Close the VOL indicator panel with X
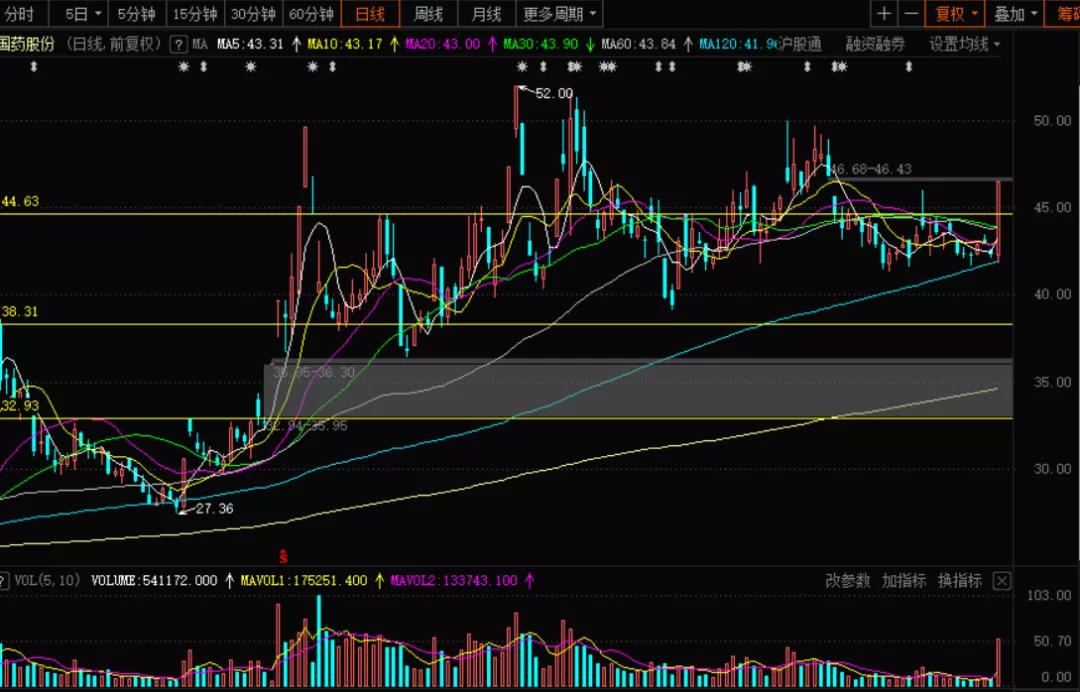 [1001, 581]
